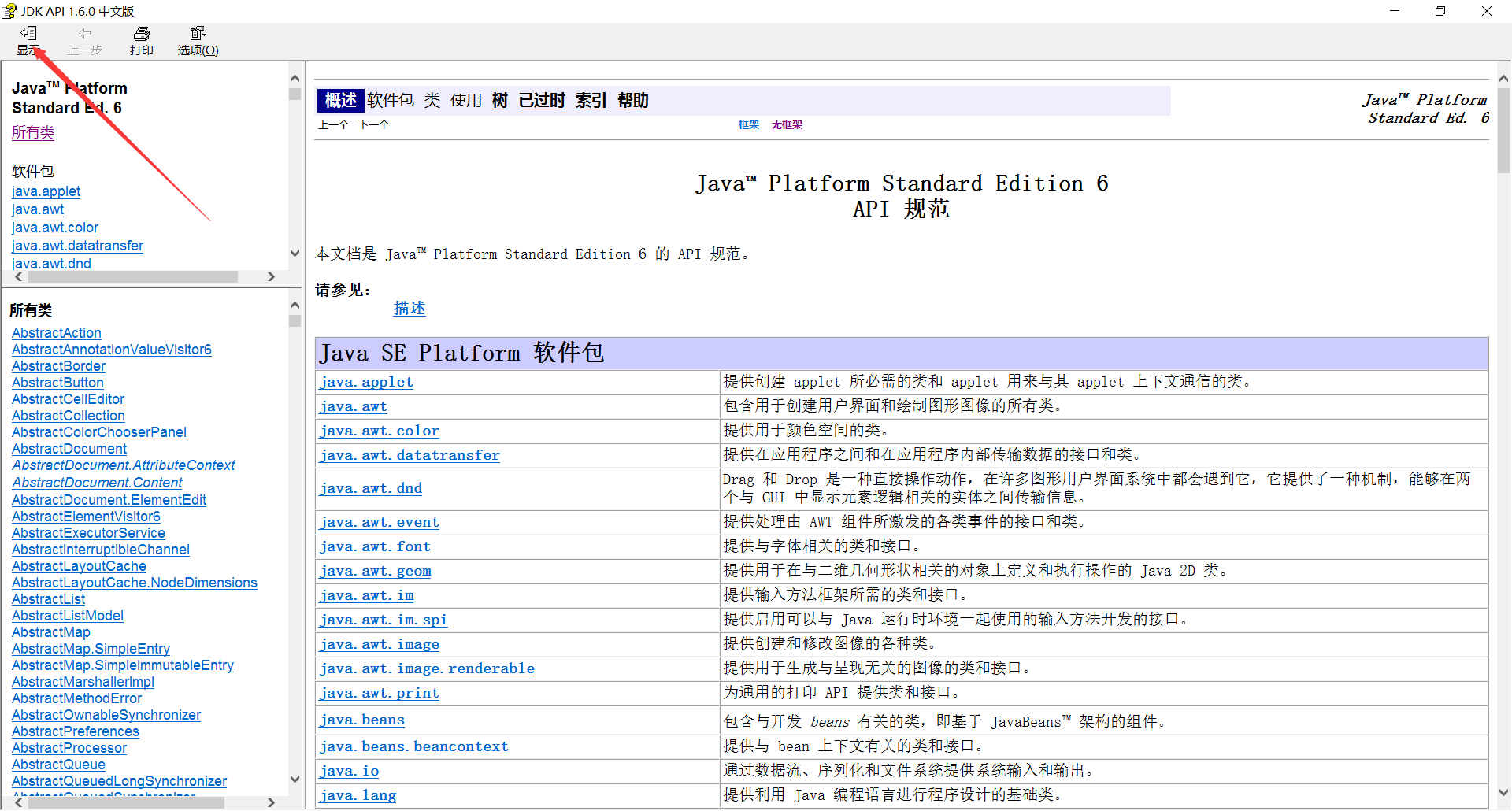The width and height of the screenshot is (1512, 811).
Task: Open java.applet in left package list
Action: [46, 191]
